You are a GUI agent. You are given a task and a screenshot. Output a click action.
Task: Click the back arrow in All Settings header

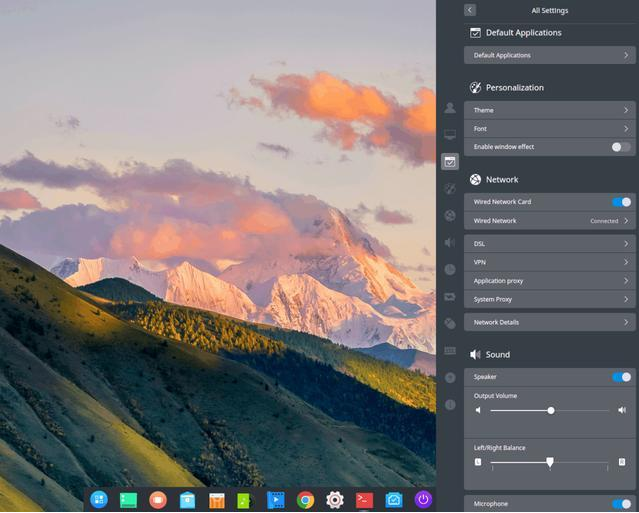470,10
